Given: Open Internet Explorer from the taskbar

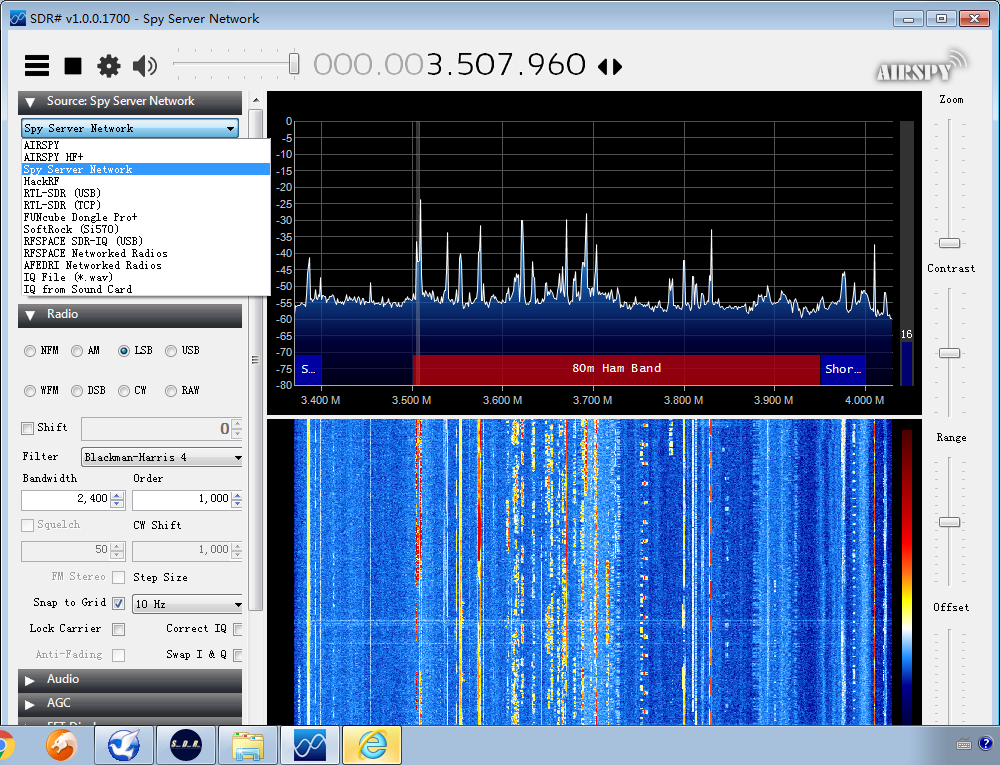Looking at the screenshot, I should click(x=372, y=745).
